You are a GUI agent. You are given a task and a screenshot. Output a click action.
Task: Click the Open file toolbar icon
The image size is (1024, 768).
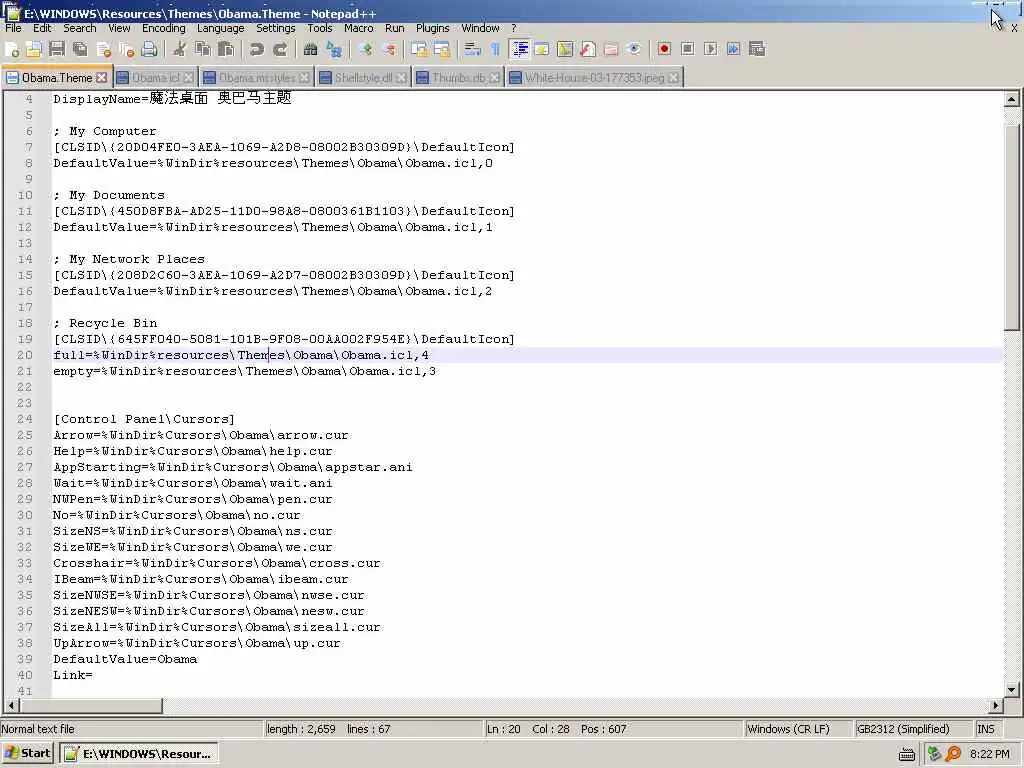pos(34,49)
